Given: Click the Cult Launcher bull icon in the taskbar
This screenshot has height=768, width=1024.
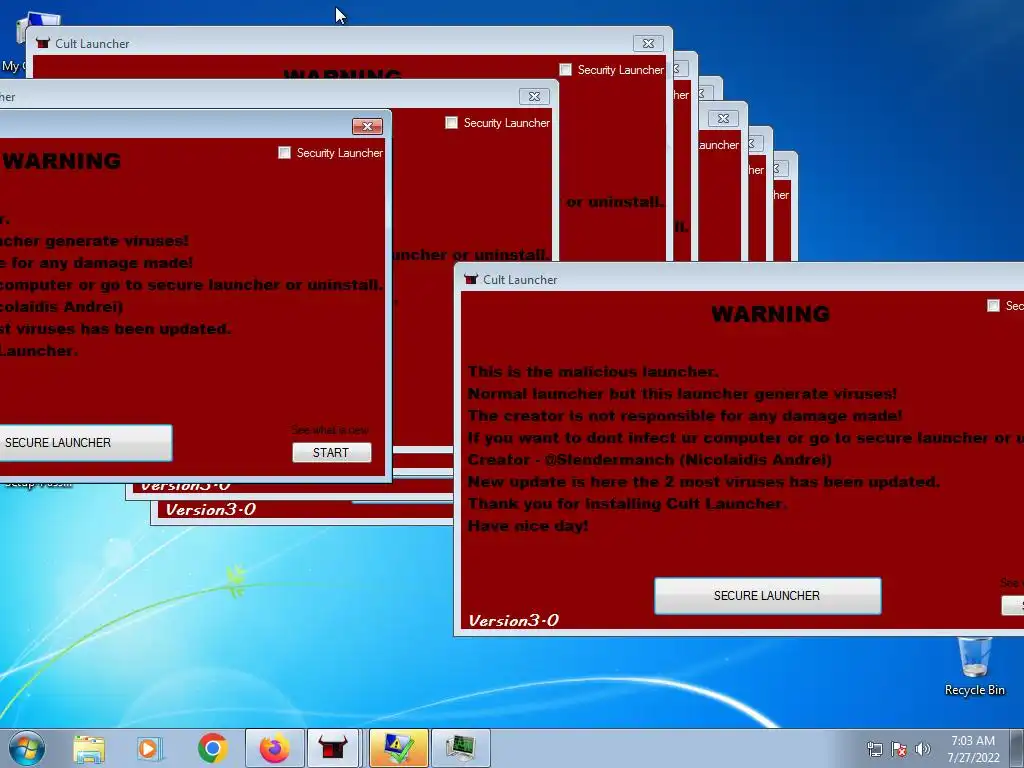Looking at the screenshot, I should pos(332,748).
